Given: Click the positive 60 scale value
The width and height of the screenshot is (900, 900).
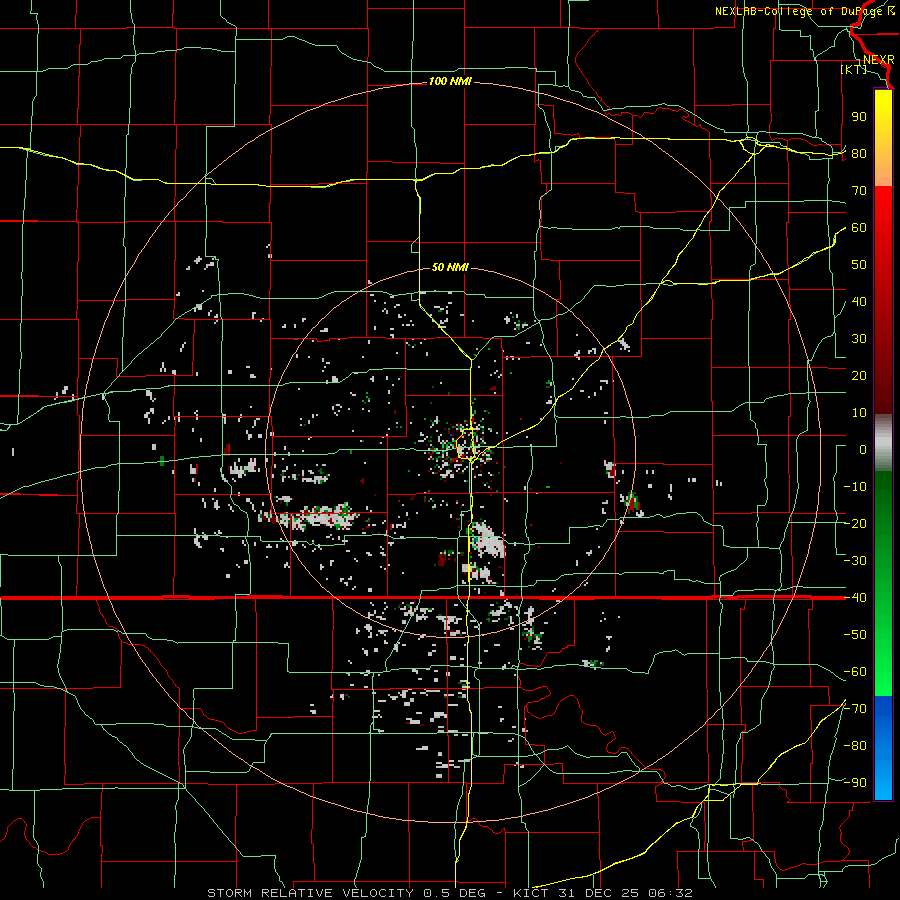Looking at the screenshot, I should pyautogui.click(x=859, y=228).
